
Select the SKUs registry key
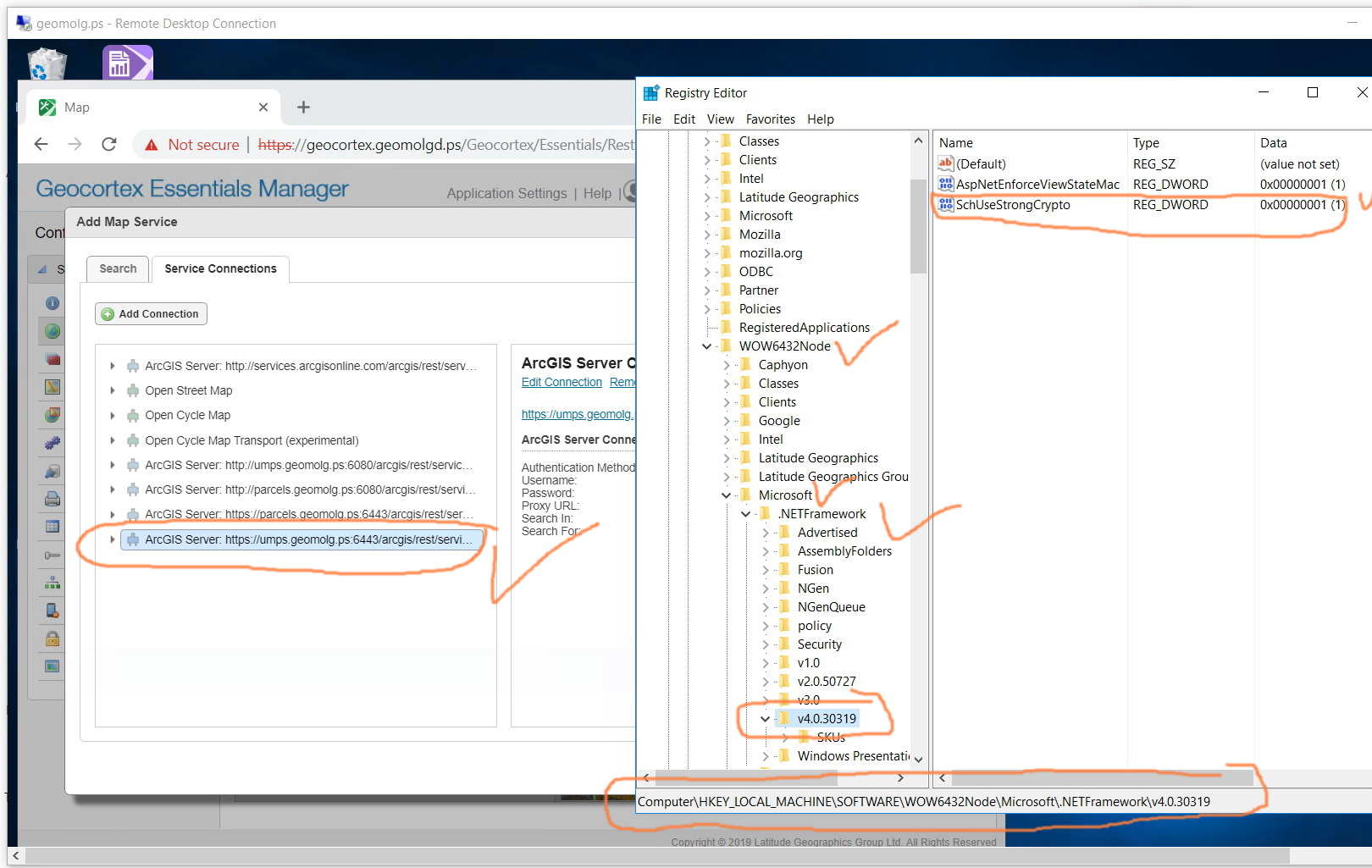point(831,738)
